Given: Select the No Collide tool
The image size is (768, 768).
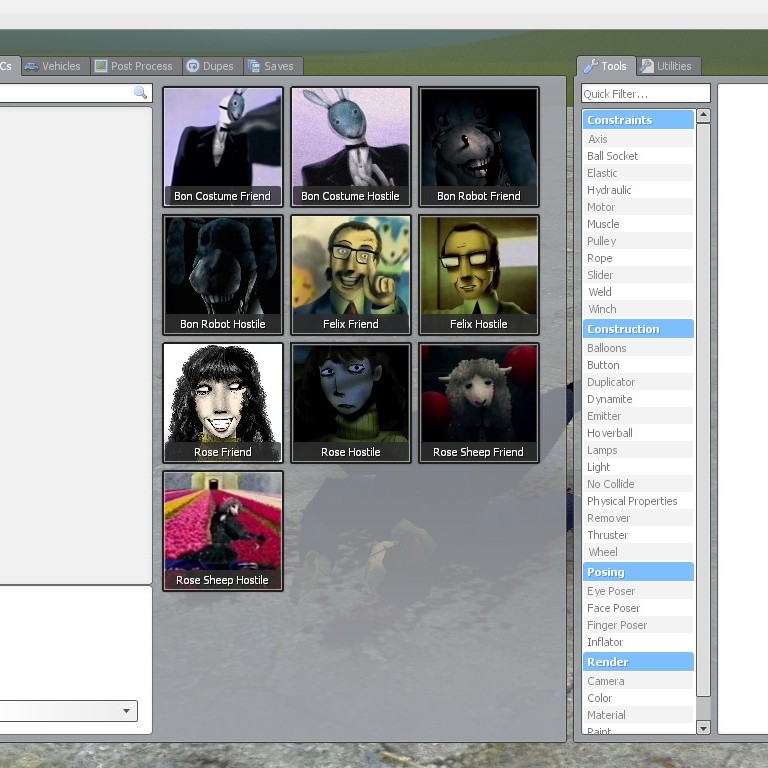Looking at the screenshot, I should (638, 484).
